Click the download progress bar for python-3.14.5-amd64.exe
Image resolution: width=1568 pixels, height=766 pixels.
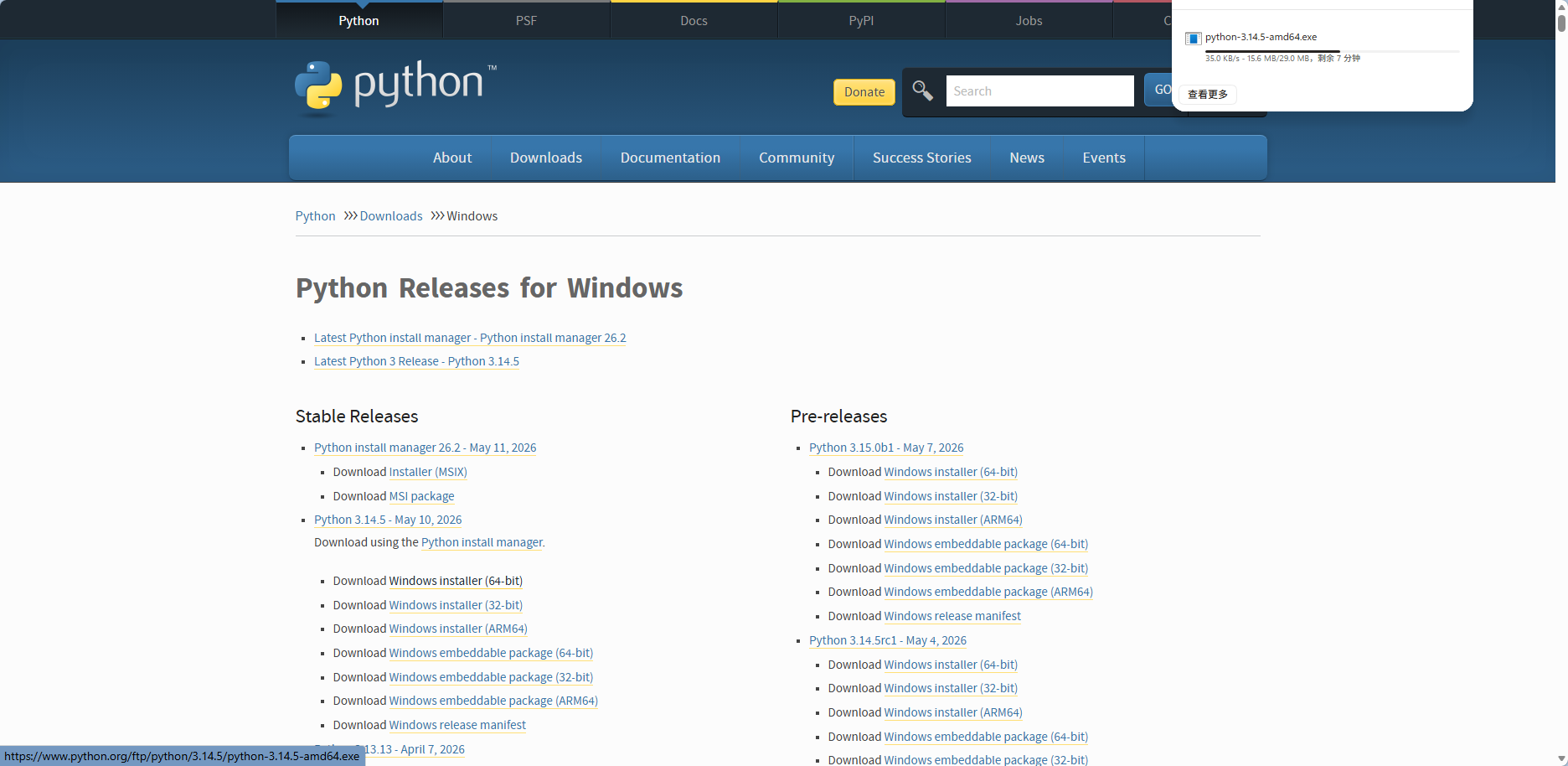[1332, 51]
